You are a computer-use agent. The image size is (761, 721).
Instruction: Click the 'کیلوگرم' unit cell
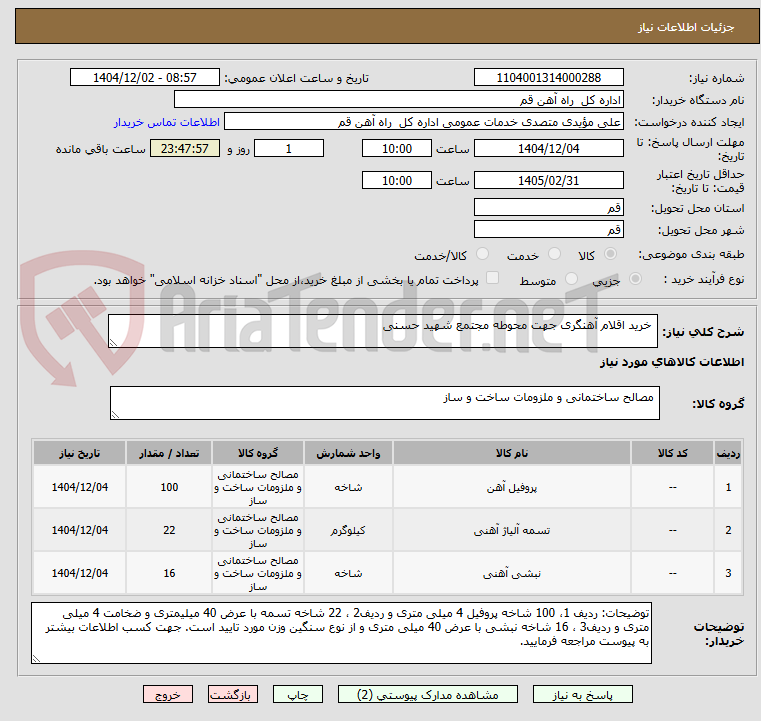pyautogui.click(x=348, y=530)
